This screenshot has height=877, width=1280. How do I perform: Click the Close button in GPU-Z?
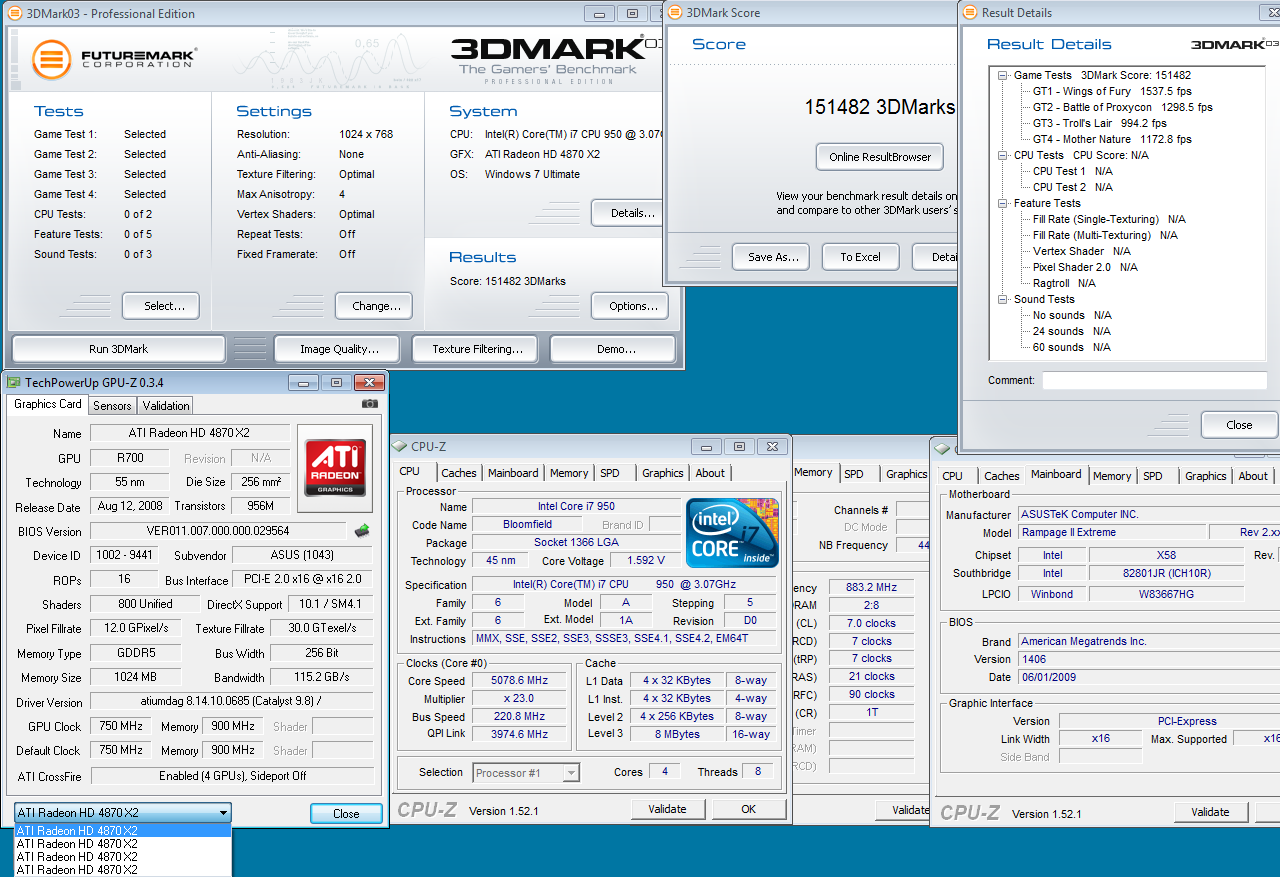pos(346,814)
